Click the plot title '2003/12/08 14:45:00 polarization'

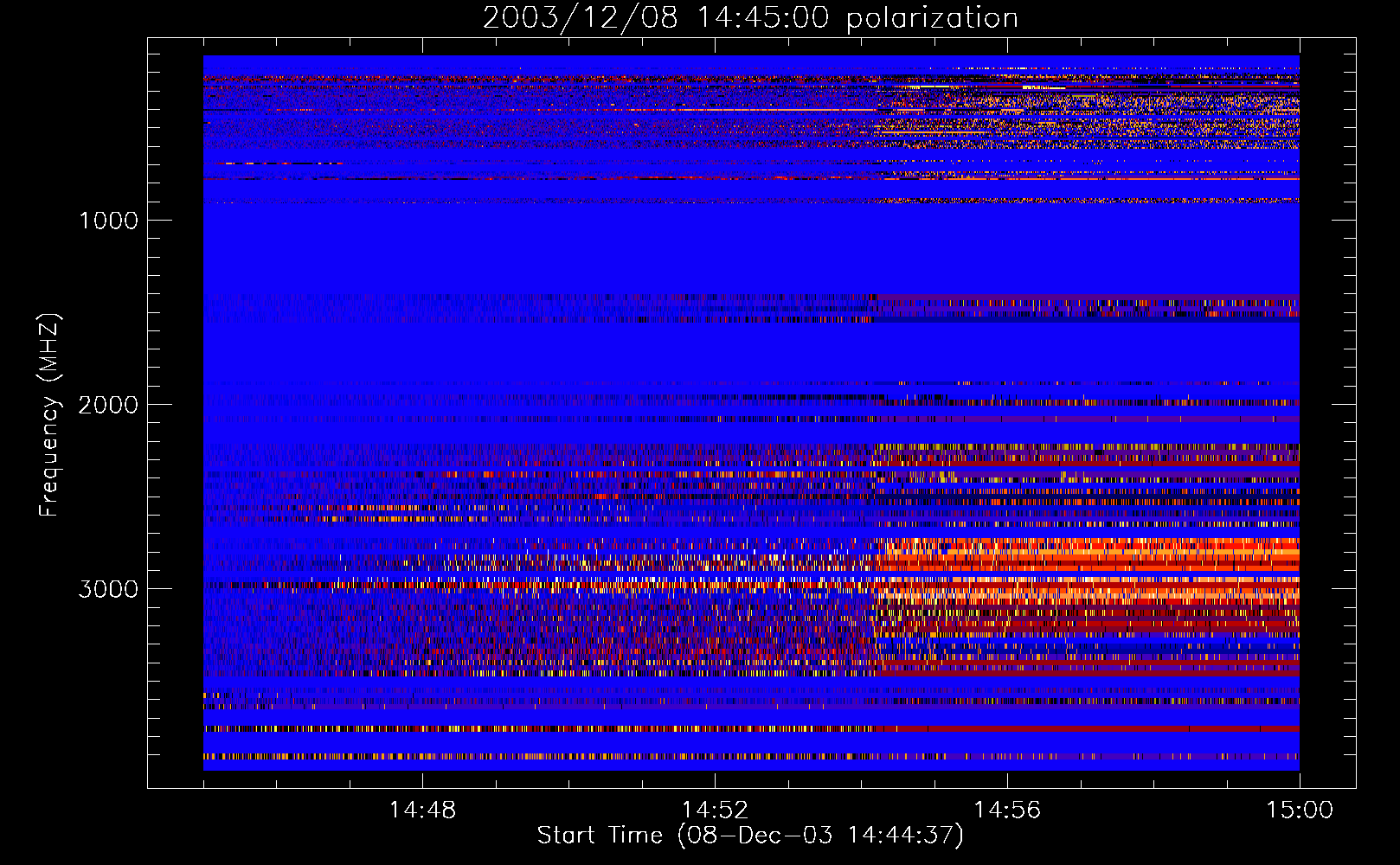pos(750,18)
